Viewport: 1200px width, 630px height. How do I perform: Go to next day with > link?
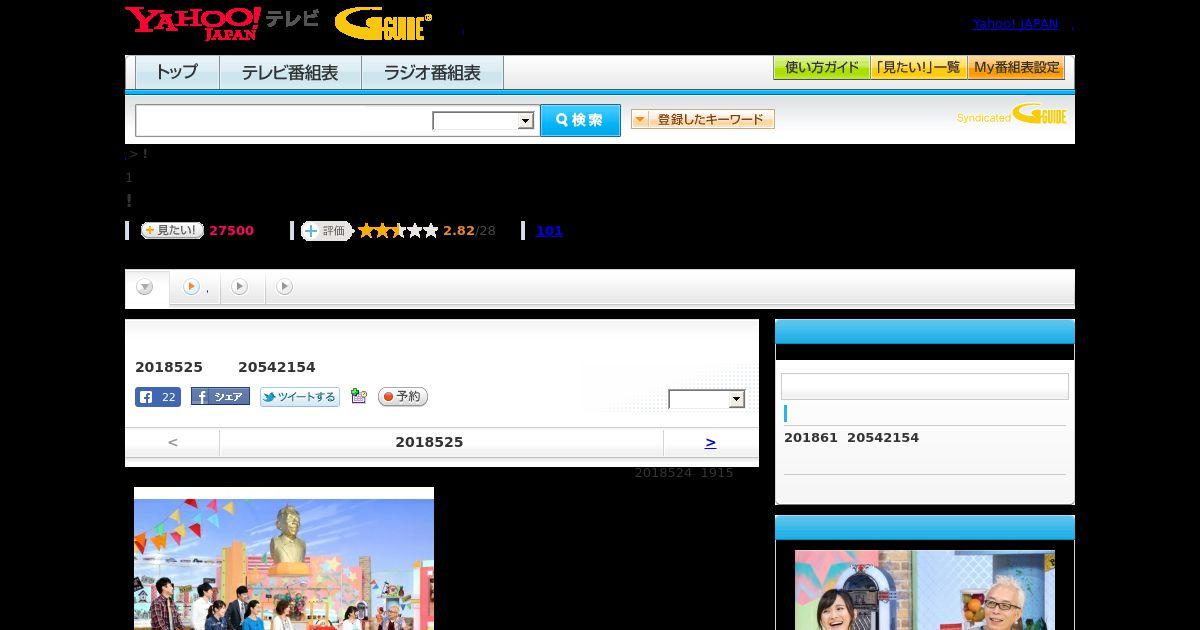(x=710, y=442)
